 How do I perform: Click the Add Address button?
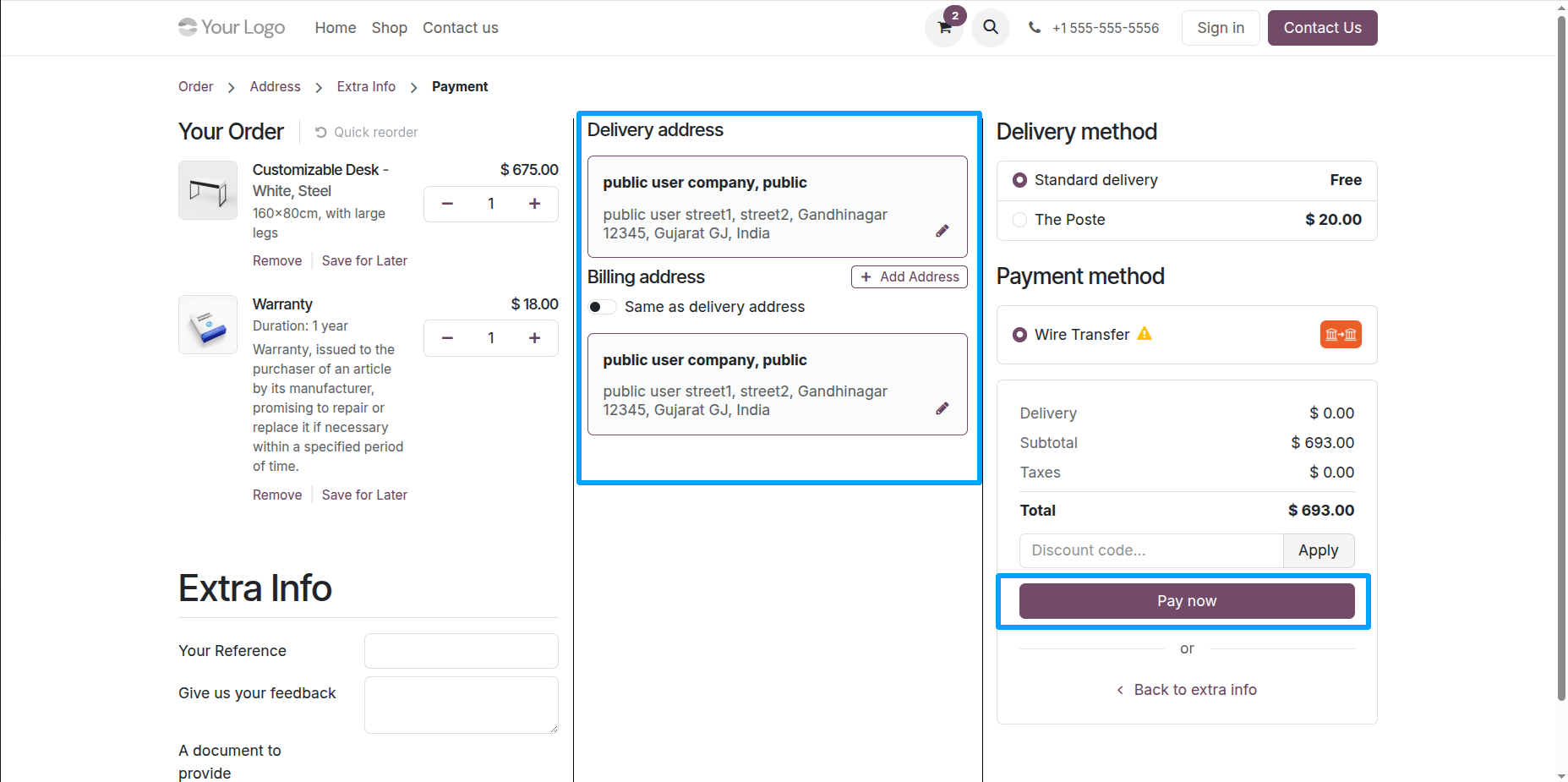(910, 276)
